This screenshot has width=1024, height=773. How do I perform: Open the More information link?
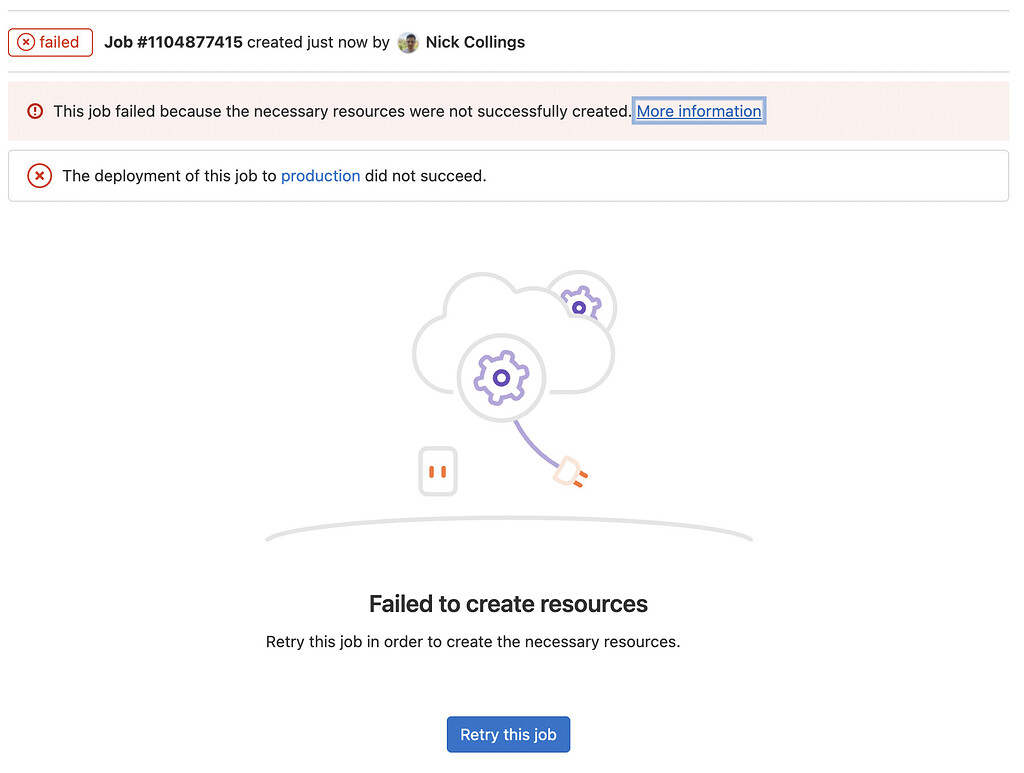click(698, 111)
